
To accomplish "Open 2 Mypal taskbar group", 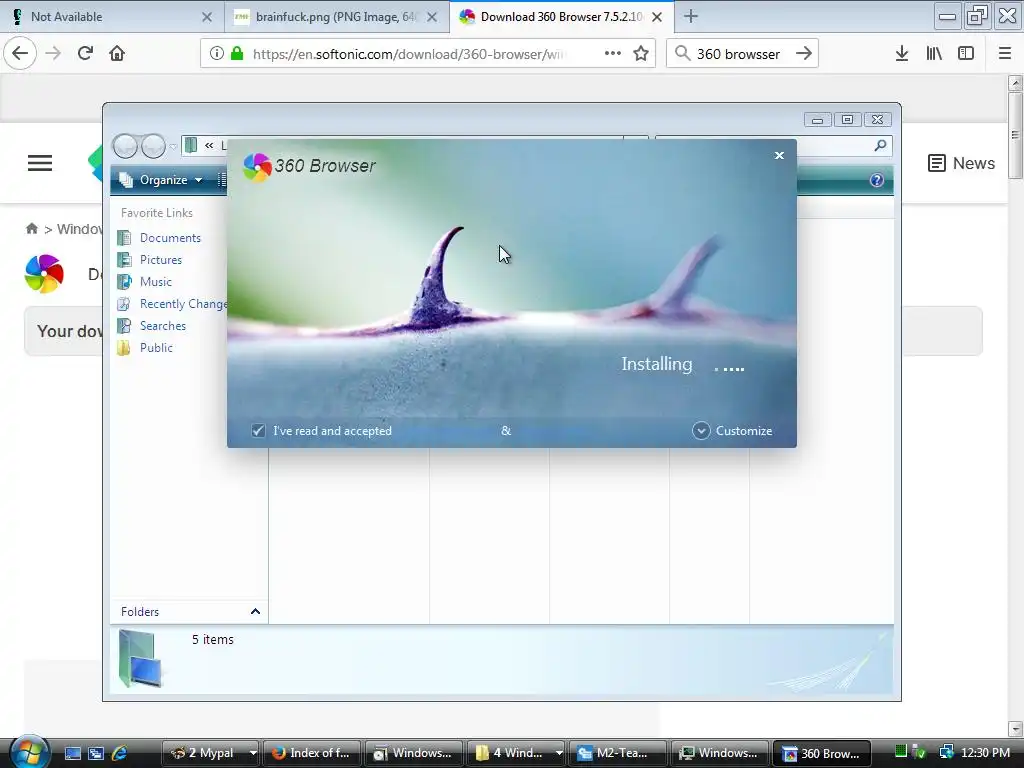I will tap(203, 753).
